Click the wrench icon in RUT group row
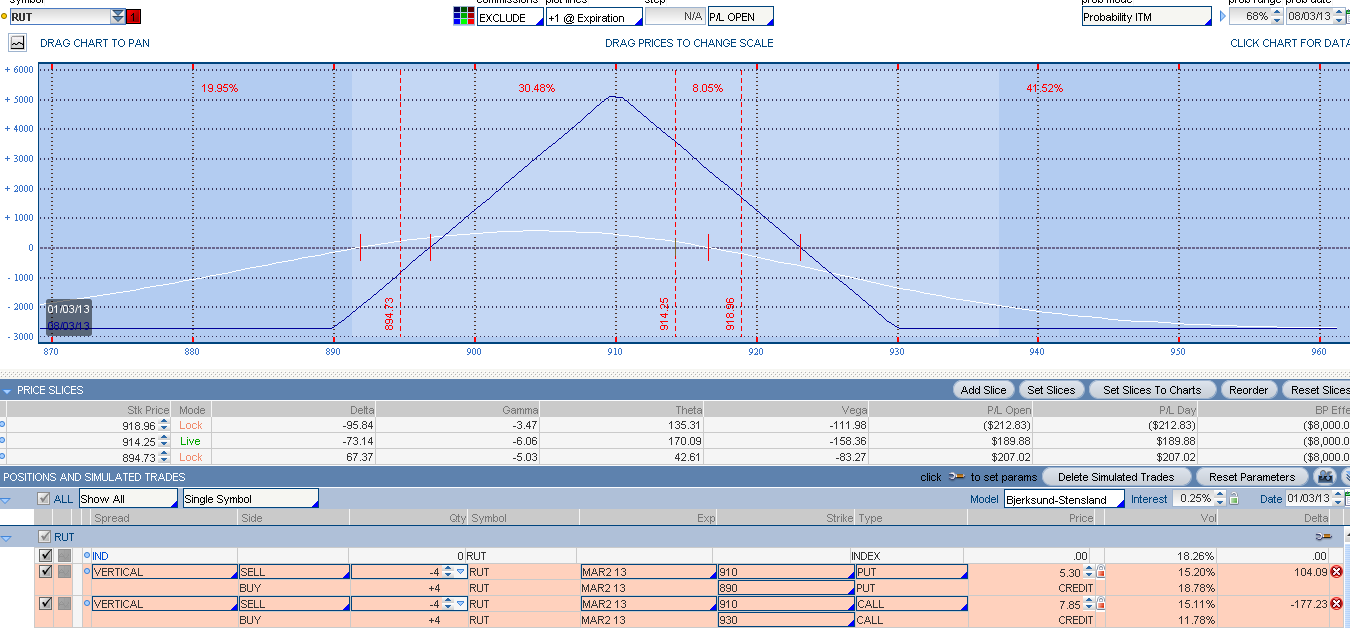Image resolution: width=1350 pixels, height=628 pixels. [1322, 537]
